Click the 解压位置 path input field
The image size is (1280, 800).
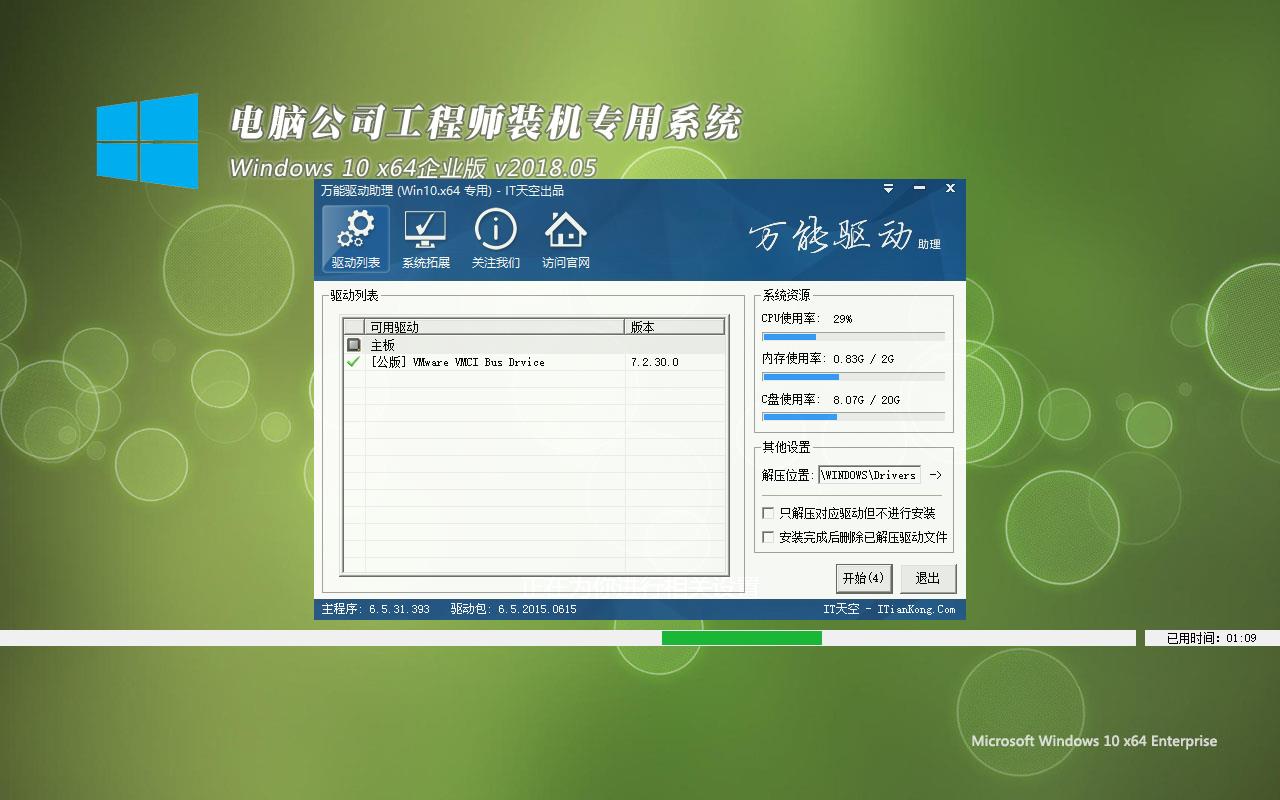(x=869, y=475)
